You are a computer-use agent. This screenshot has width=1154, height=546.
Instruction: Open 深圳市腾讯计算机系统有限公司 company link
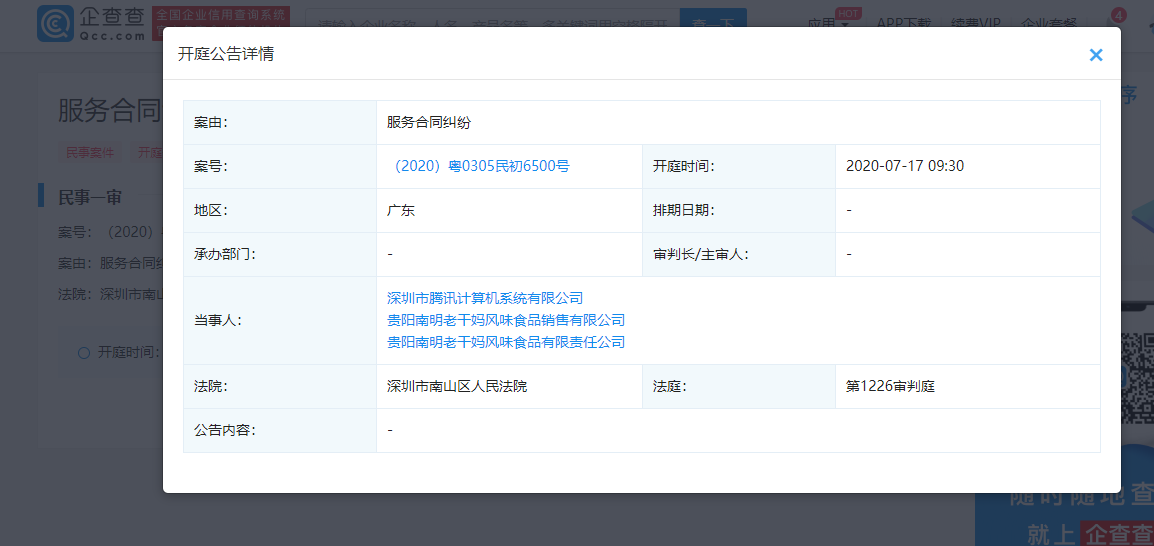click(x=485, y=298)
